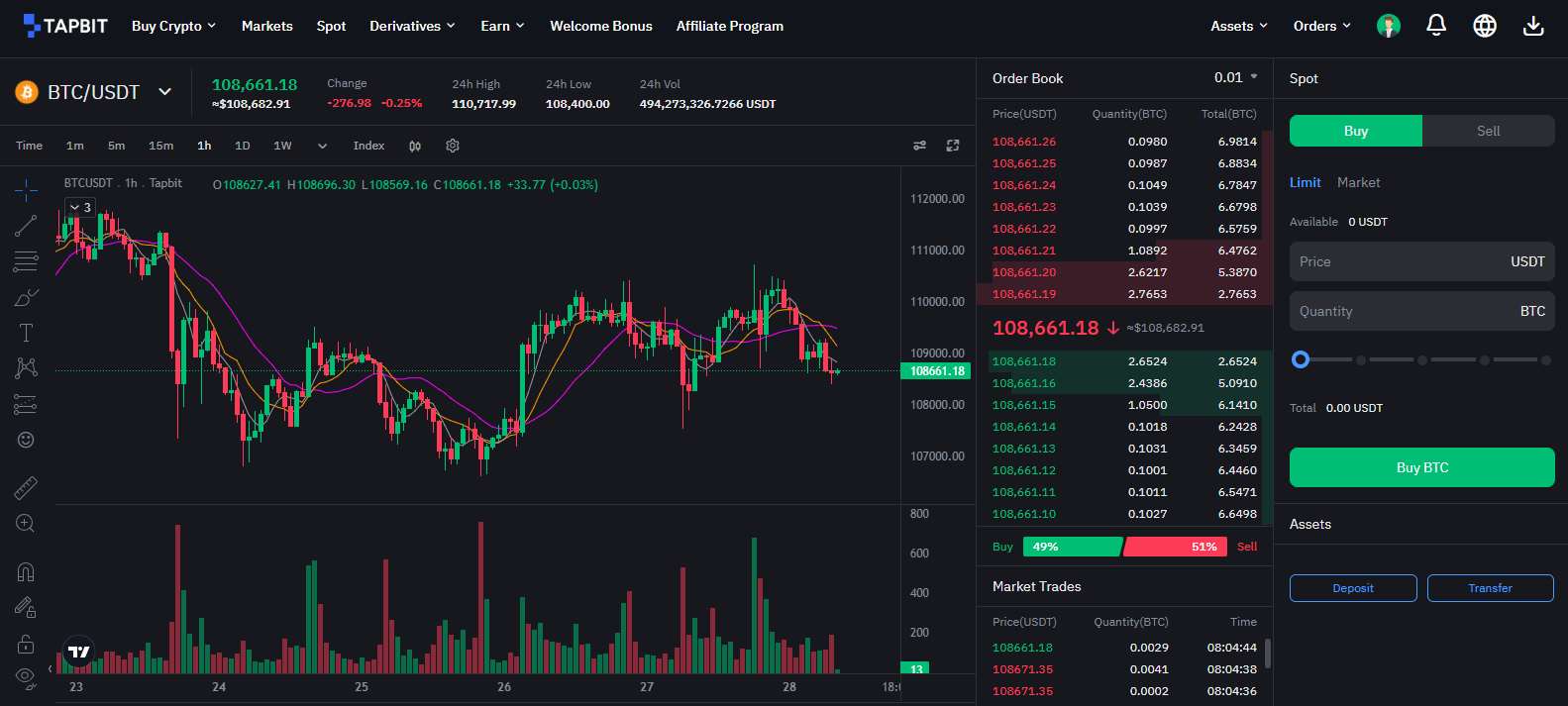Collapse the drawing toolbar arrow

pyautogui.click(x=51, y=671)
